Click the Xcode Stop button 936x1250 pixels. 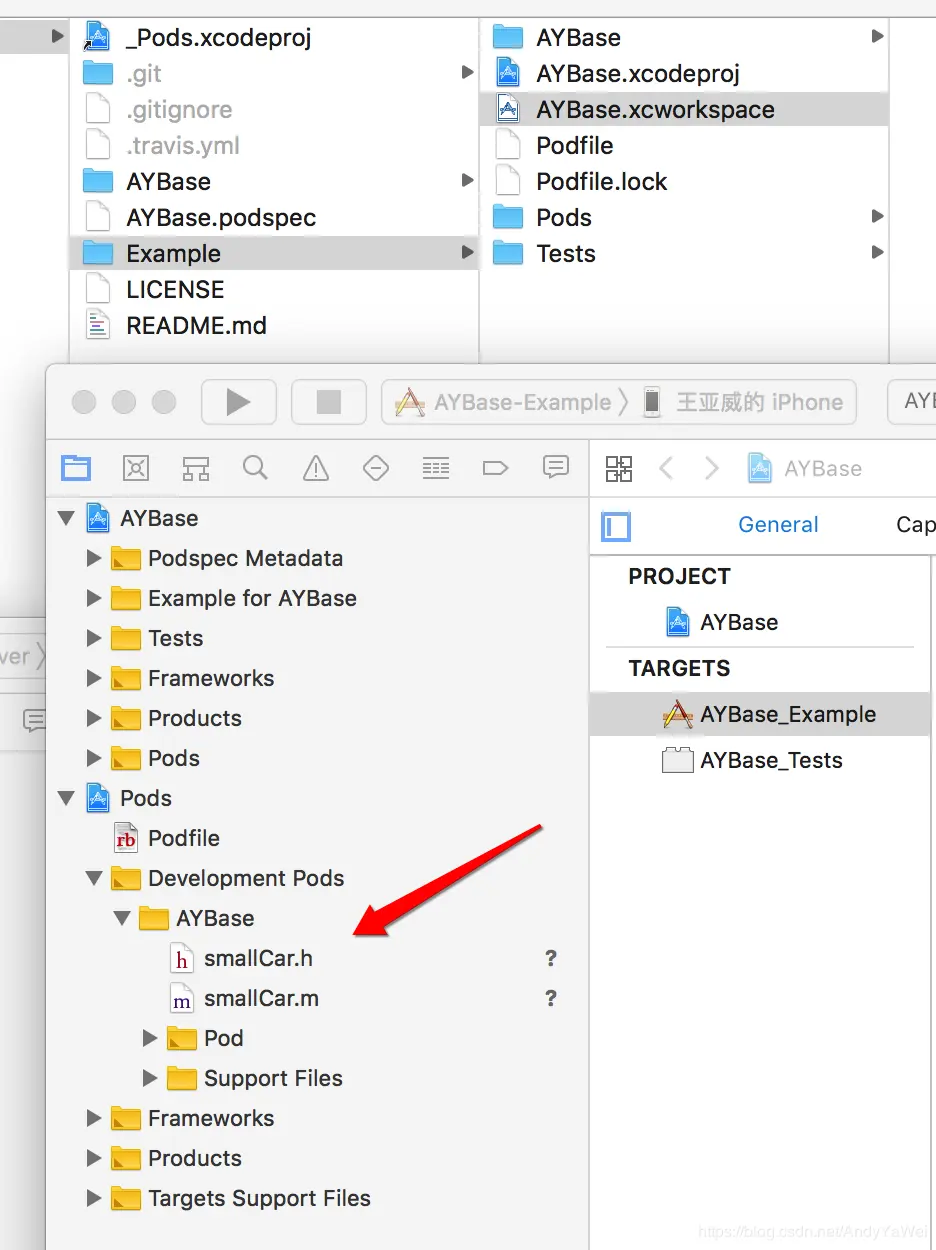tap(328, 402)
